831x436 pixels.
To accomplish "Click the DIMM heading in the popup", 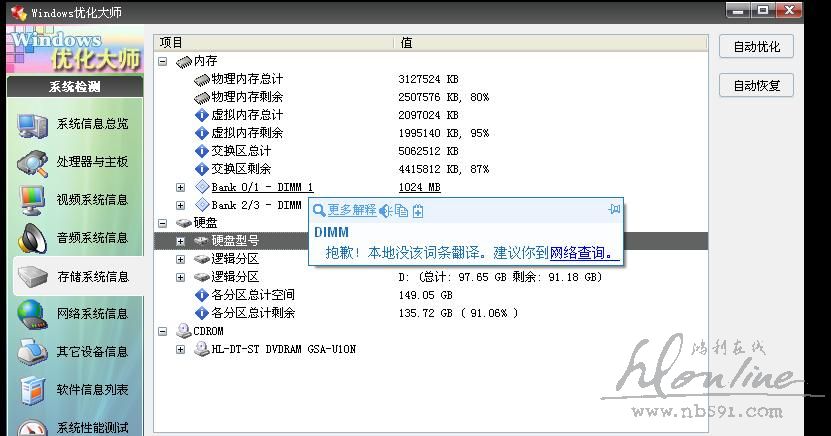I will (x=331, y=232).
